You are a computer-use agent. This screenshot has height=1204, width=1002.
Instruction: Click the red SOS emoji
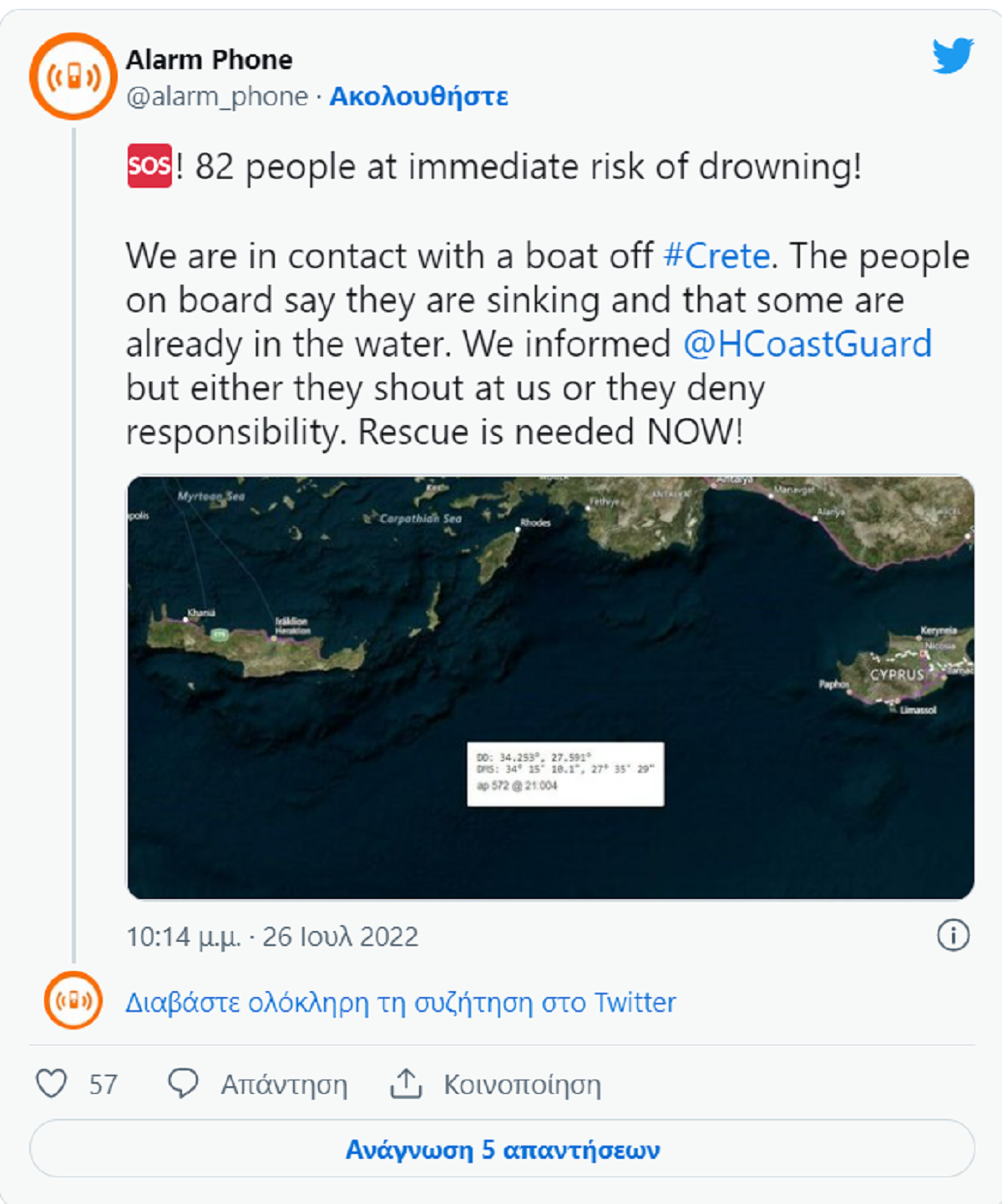click(x=149, y=165)
